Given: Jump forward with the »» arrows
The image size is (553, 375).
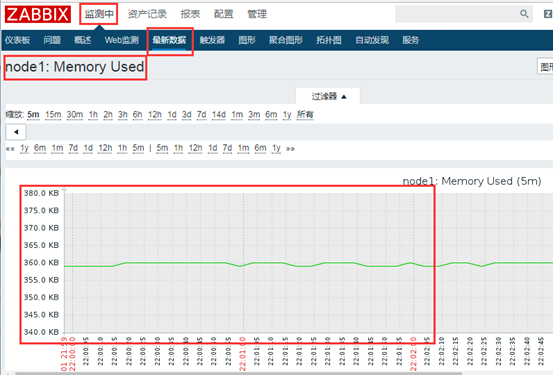Looking at the screenshot, I should [x=290, y=149].
